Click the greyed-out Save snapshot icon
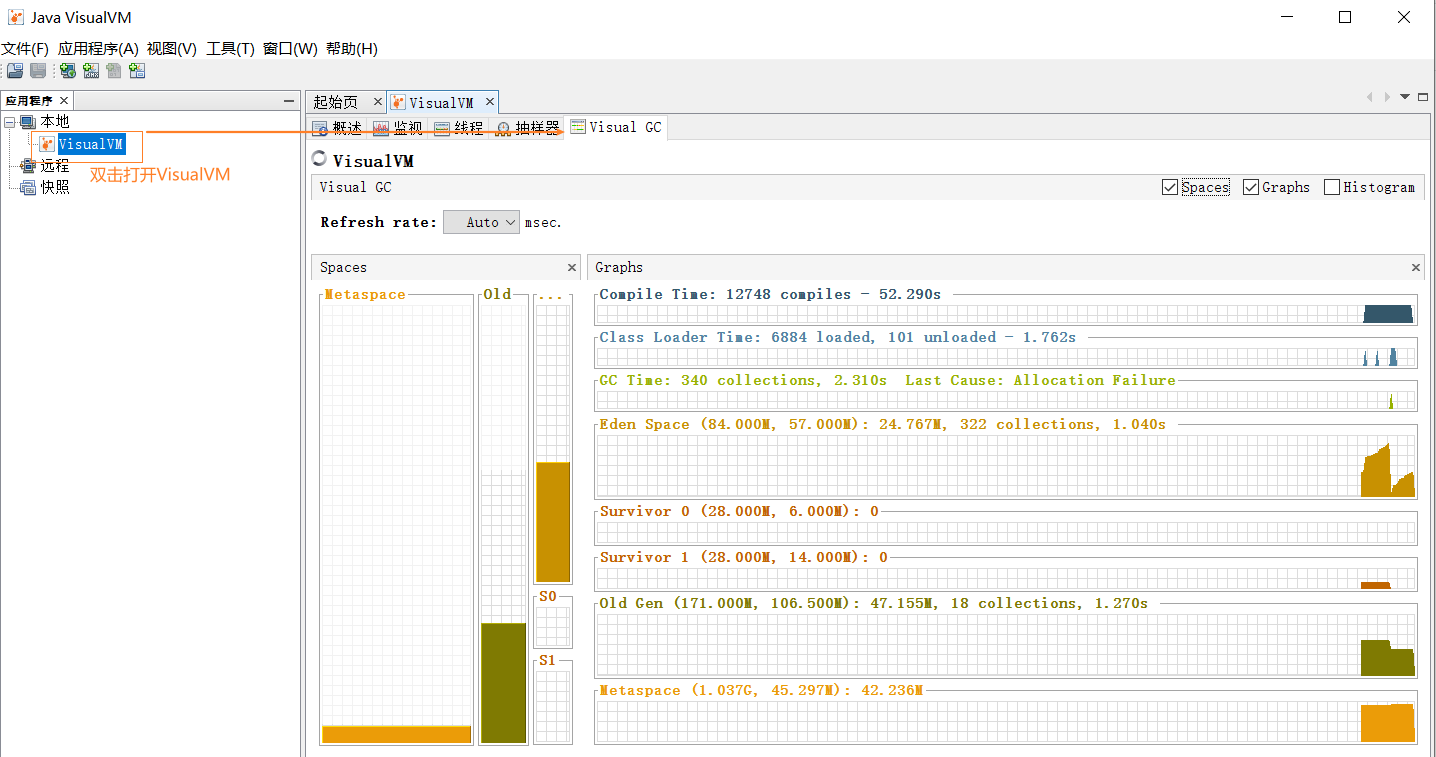 pos(38,71)
